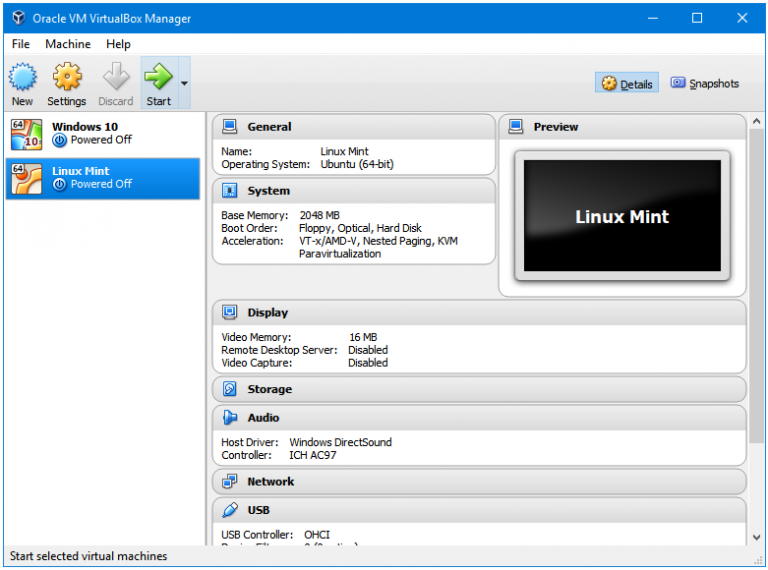Click the "Floppy, Optical, Hard Disk" boot order
This screenshot has width=768, height=570.
click(360, 228)
